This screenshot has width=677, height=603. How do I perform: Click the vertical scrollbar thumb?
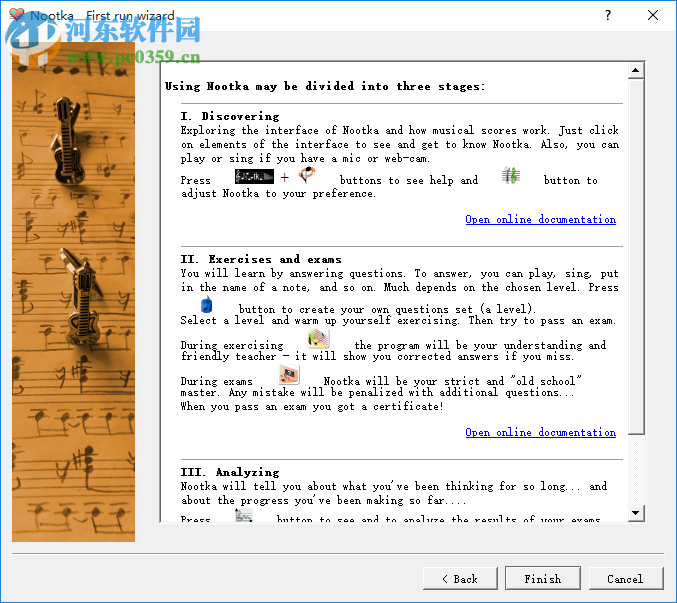636,256
